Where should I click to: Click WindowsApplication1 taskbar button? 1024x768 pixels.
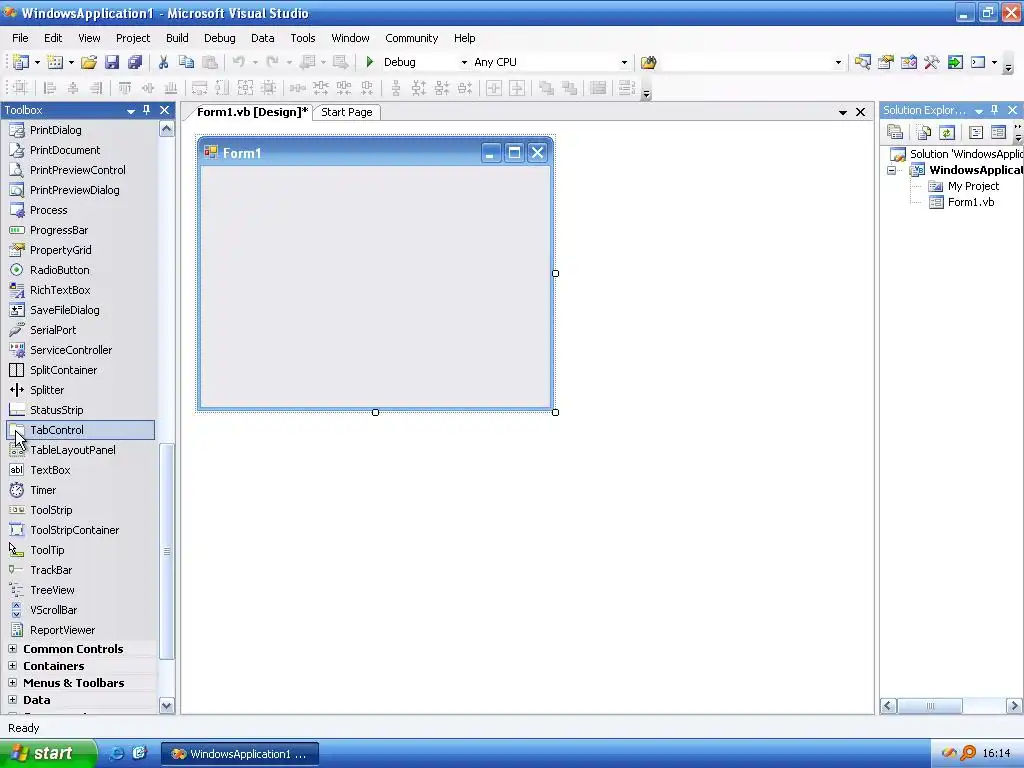tap(240, 754)
